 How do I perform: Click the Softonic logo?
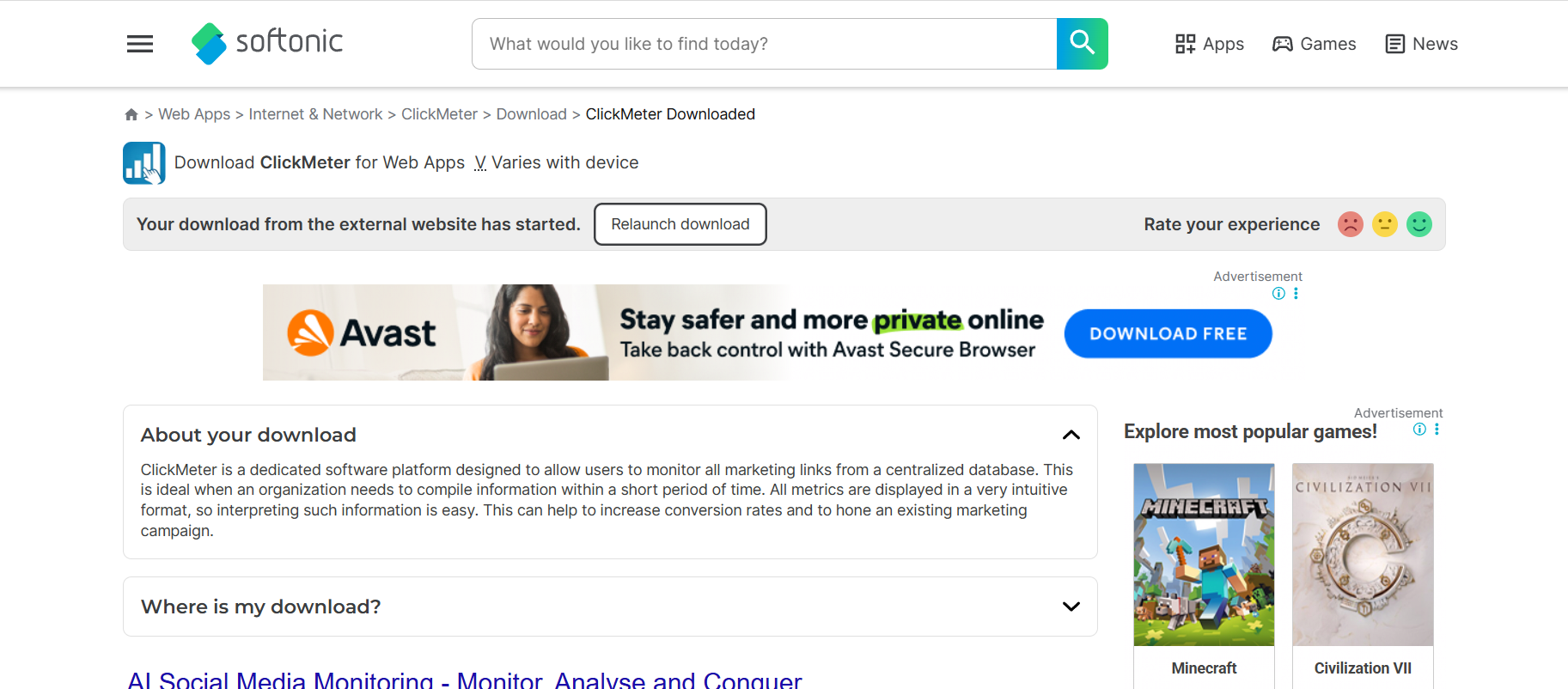(x=267, y=43)
